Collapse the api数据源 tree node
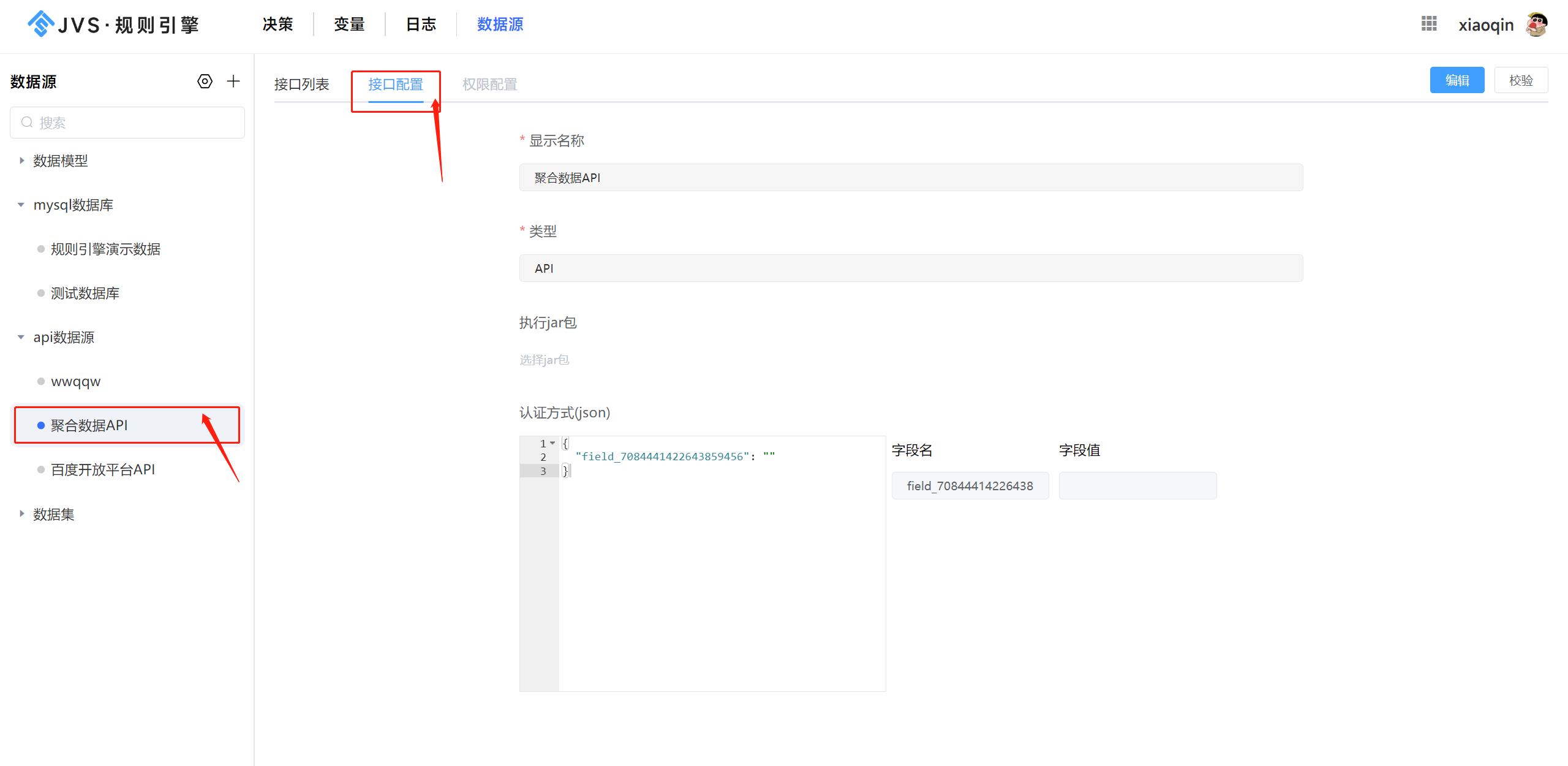This screenshot has width=1568, height=766. click(x=20, y=337)
